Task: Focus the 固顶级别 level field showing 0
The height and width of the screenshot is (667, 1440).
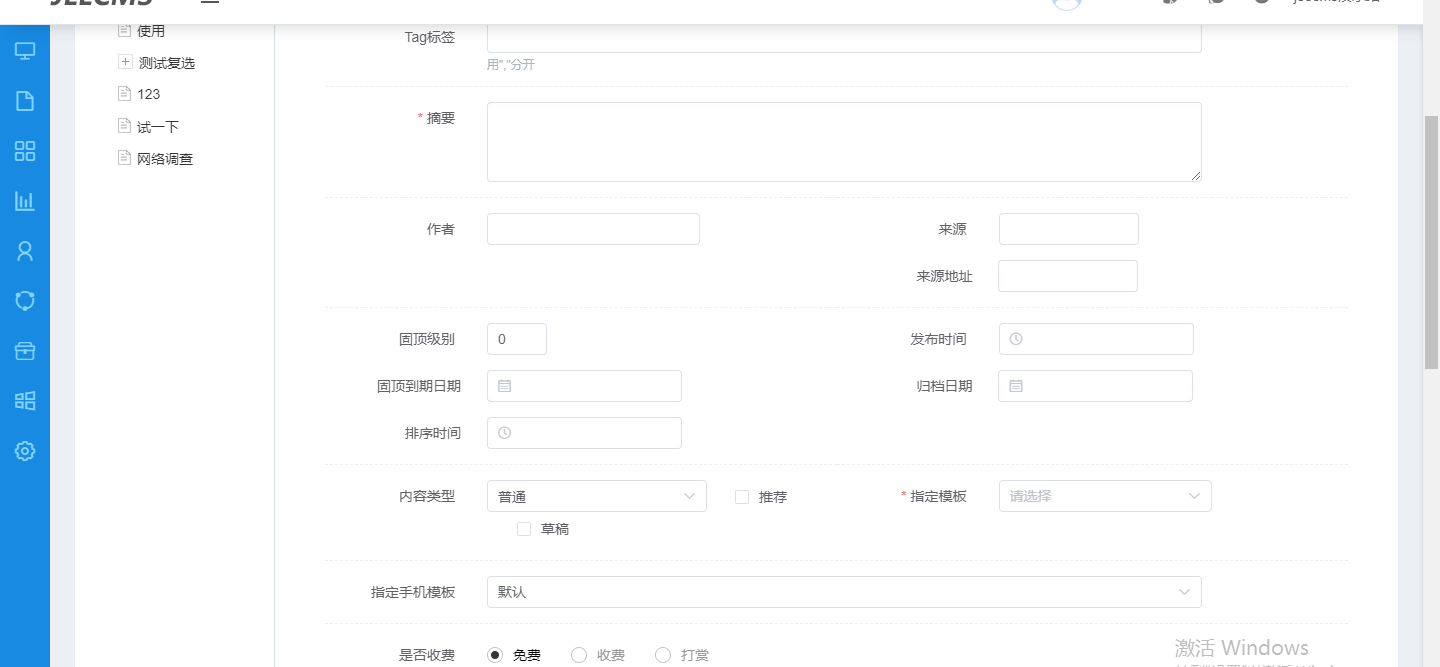Action: pos(517,339)
